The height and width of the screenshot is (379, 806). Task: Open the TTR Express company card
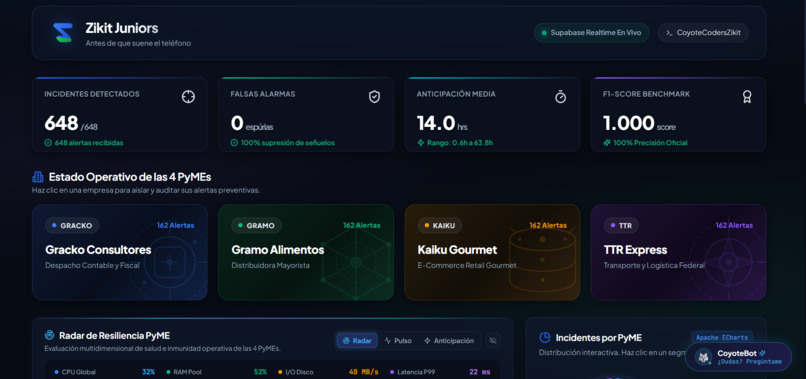point(679,252)
